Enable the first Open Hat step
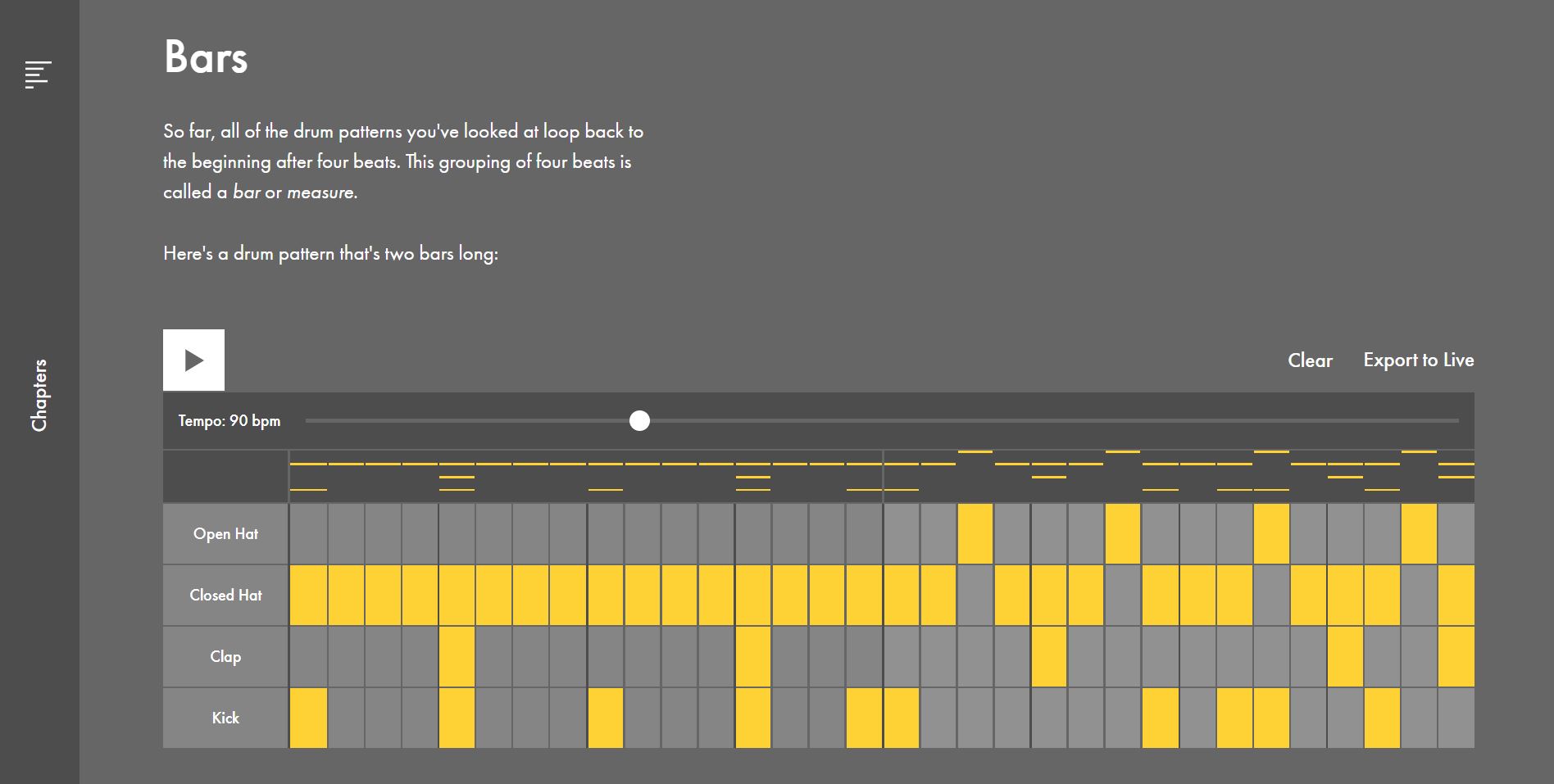The image size is (1554, 784). click(308, 534)
